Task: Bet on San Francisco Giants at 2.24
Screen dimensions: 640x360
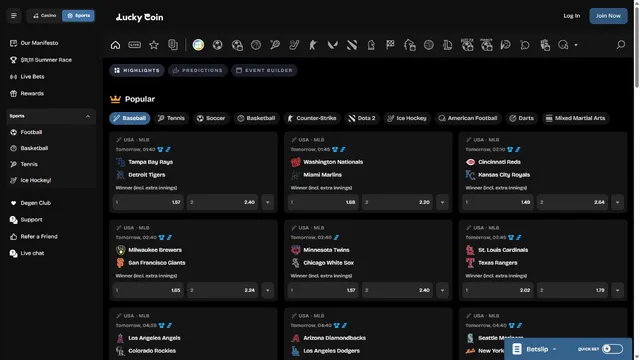Action: [x=222, y=290]
